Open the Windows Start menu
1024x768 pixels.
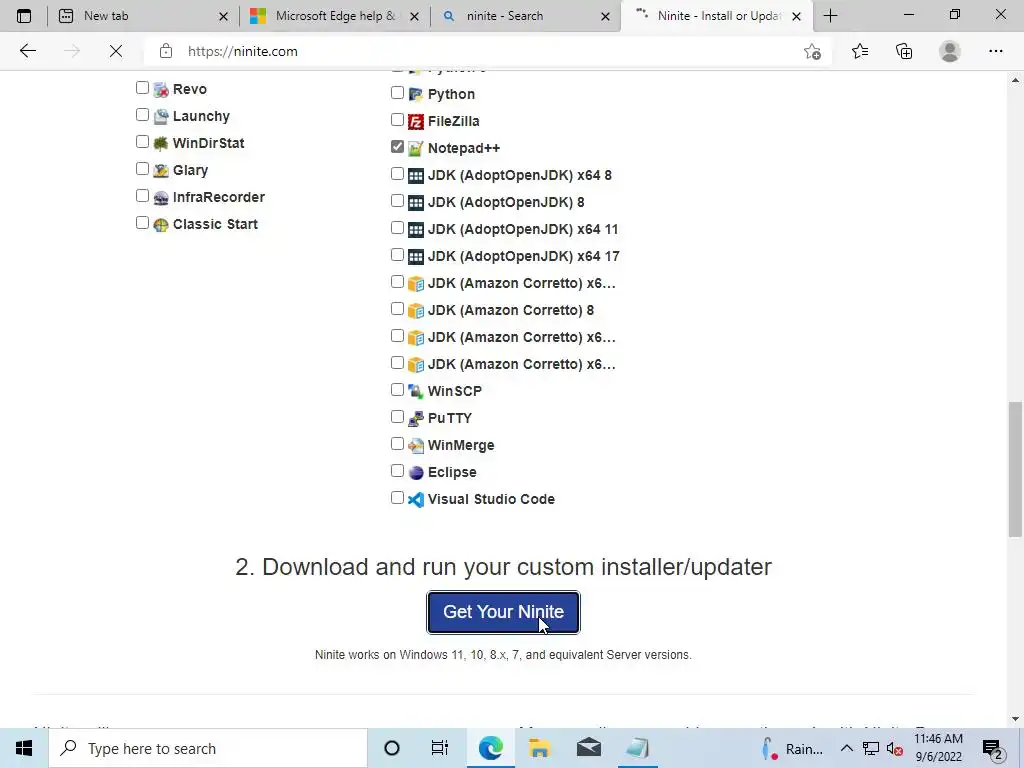24,748
